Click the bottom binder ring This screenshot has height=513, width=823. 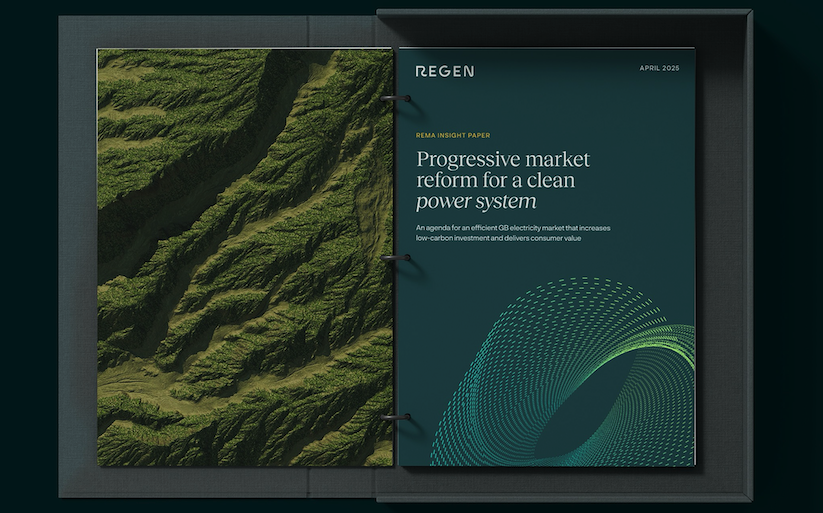point(397,417)
